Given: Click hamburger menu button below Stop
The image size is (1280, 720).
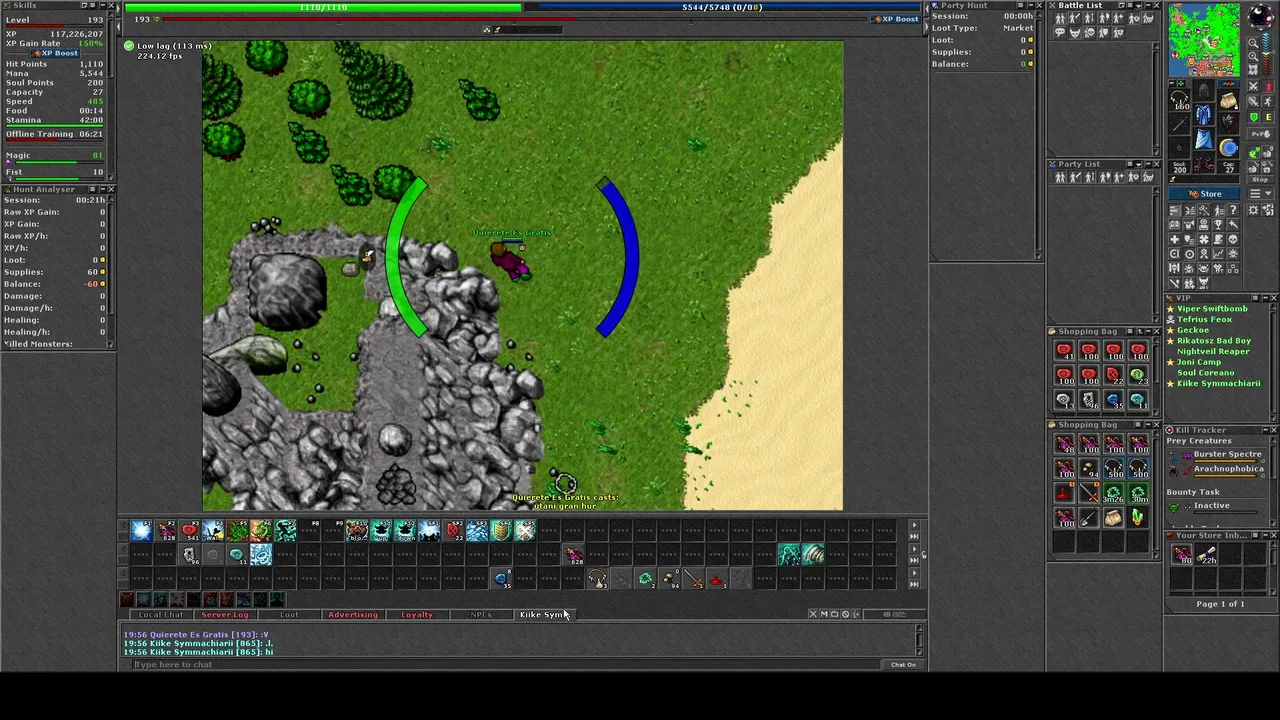Looking at the screenshot, I should click(1255, 193).
